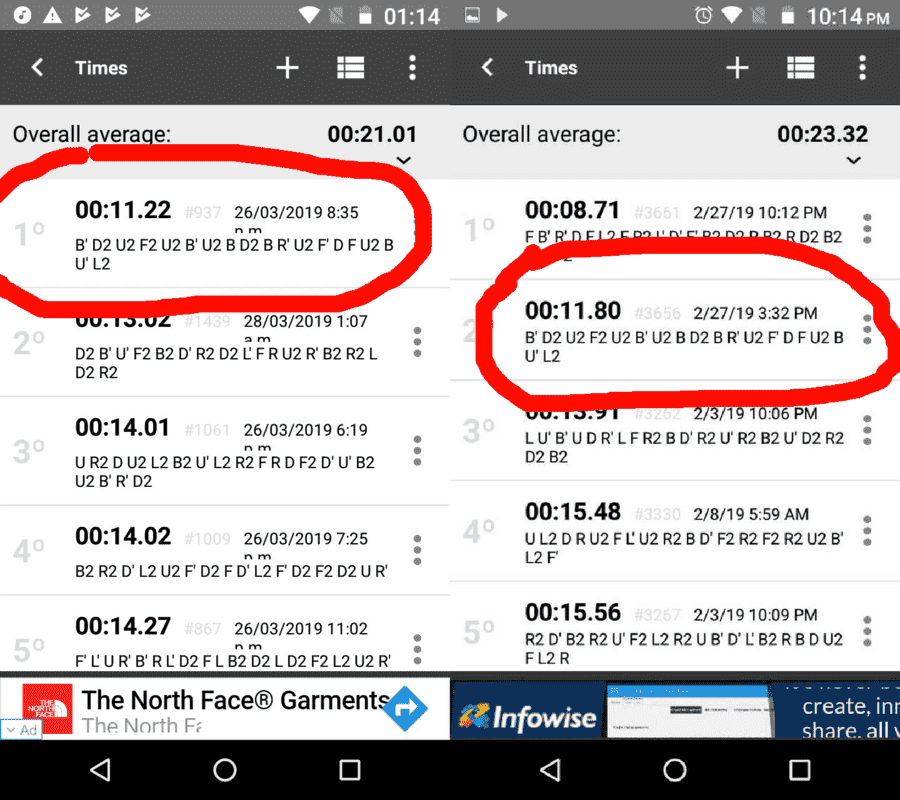Select the 00:15.56 time entry
Viewport: 900px width, 800px height.
click(675, 627)
